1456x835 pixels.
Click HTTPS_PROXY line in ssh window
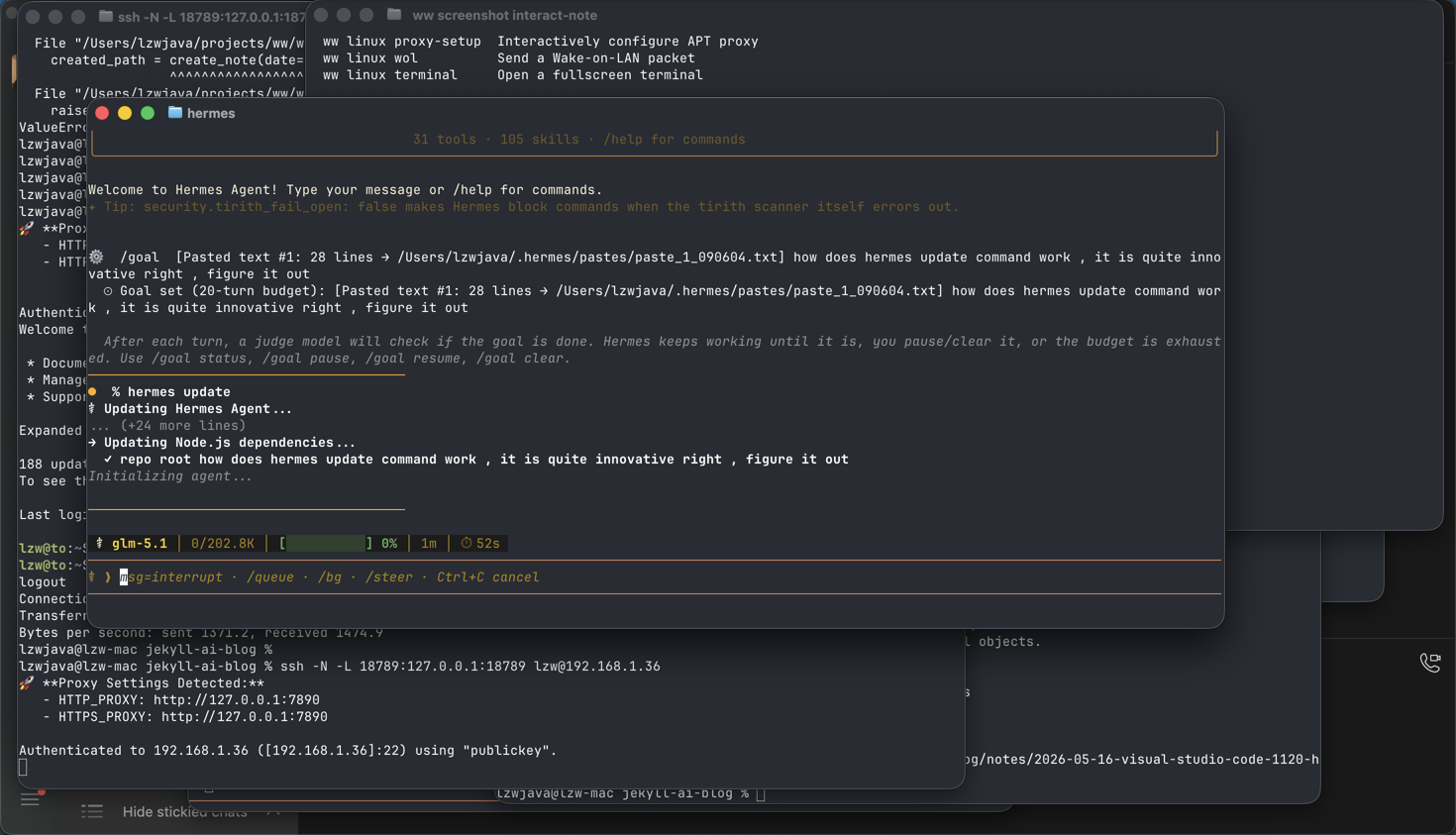pos(185,716)
